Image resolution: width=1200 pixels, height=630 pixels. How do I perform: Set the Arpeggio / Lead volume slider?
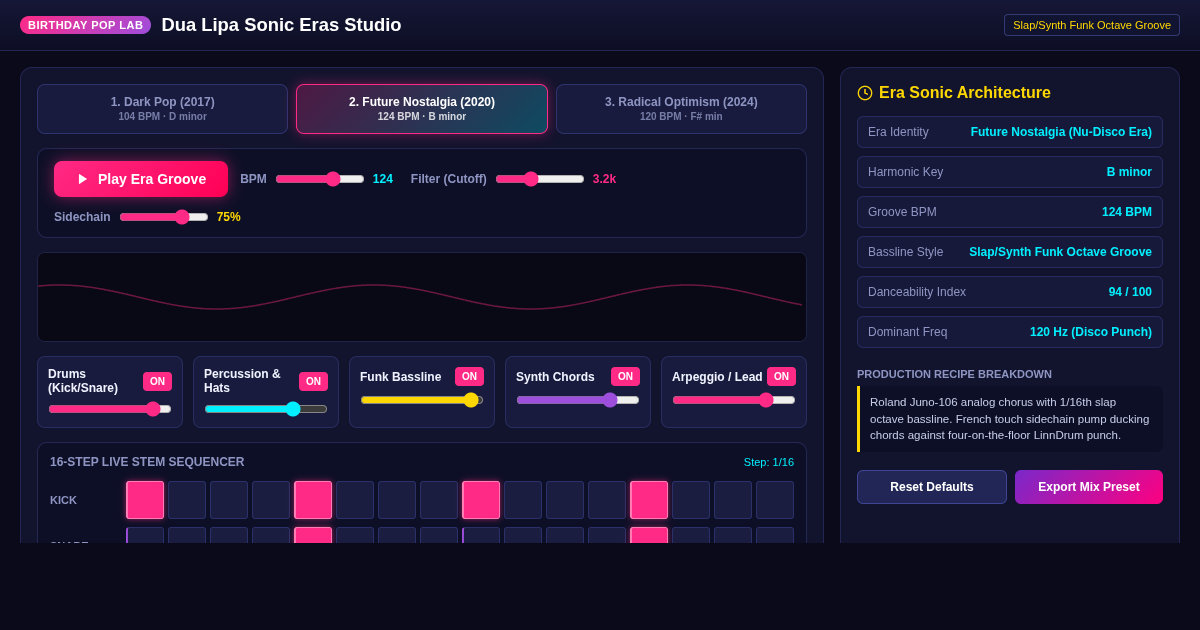coord(734,399)
